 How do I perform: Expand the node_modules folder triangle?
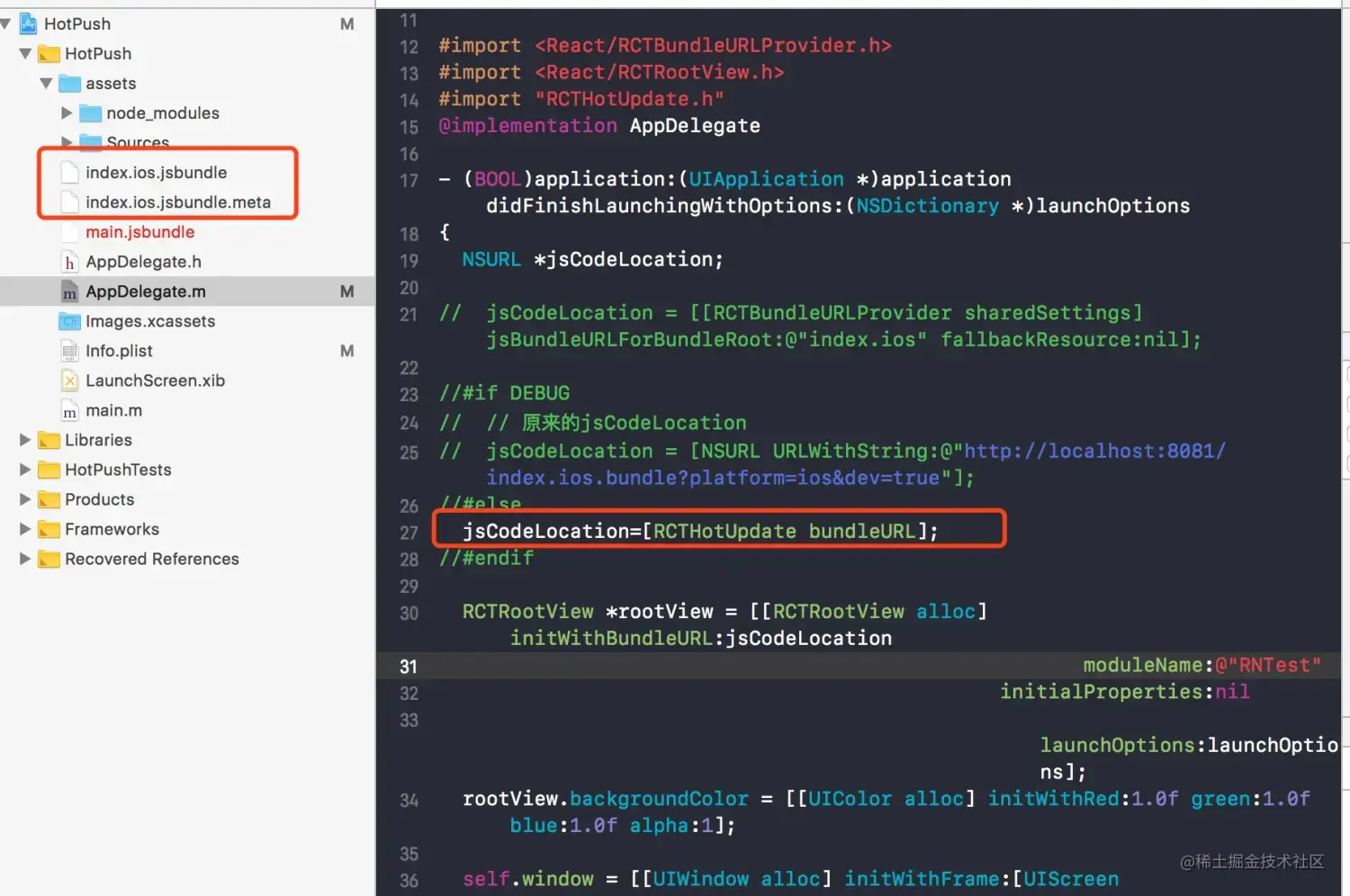67,112
